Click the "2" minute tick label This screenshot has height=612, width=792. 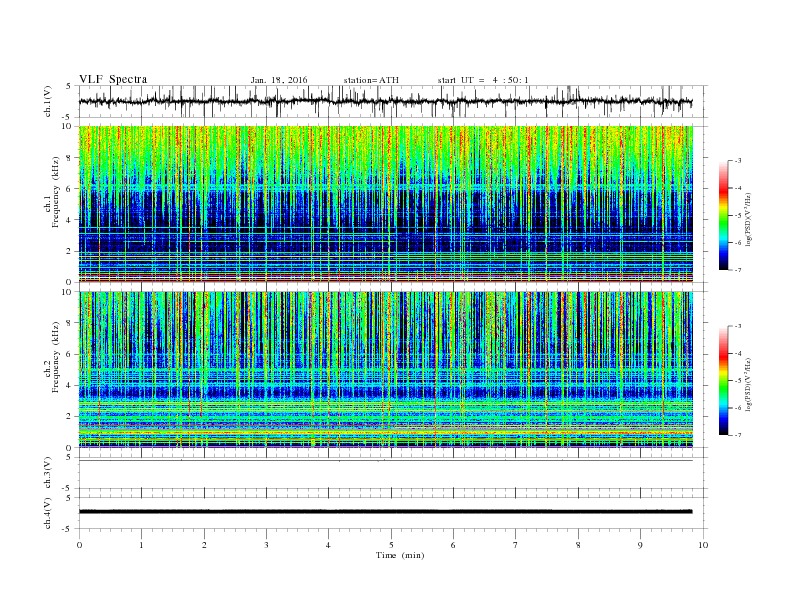[204, 545]
